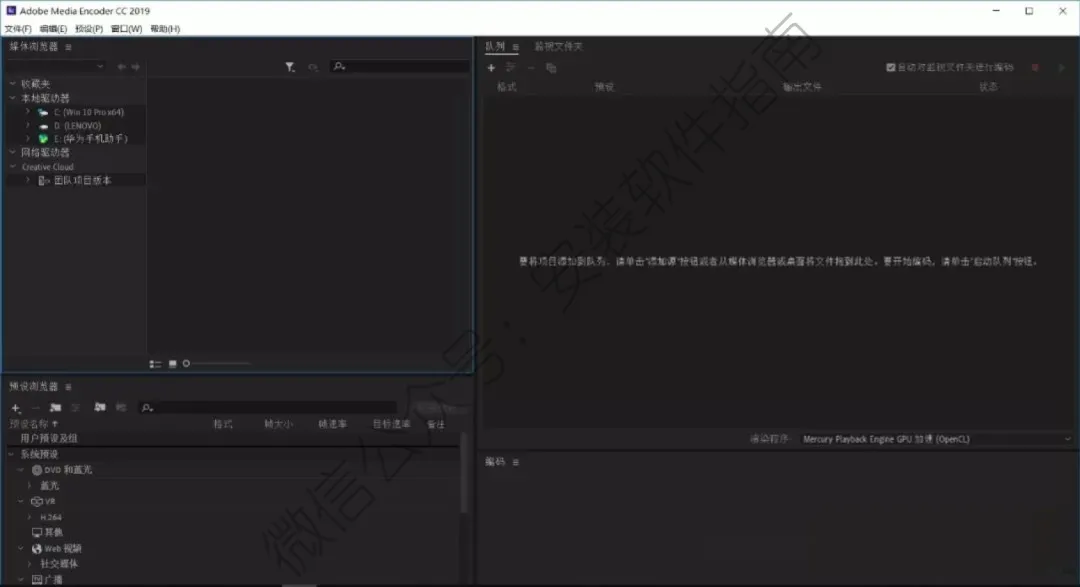Expand the C: (Win 10 Pro x64) drive
The height and width of the screenshot is (587, 1080).
(28, 112)
